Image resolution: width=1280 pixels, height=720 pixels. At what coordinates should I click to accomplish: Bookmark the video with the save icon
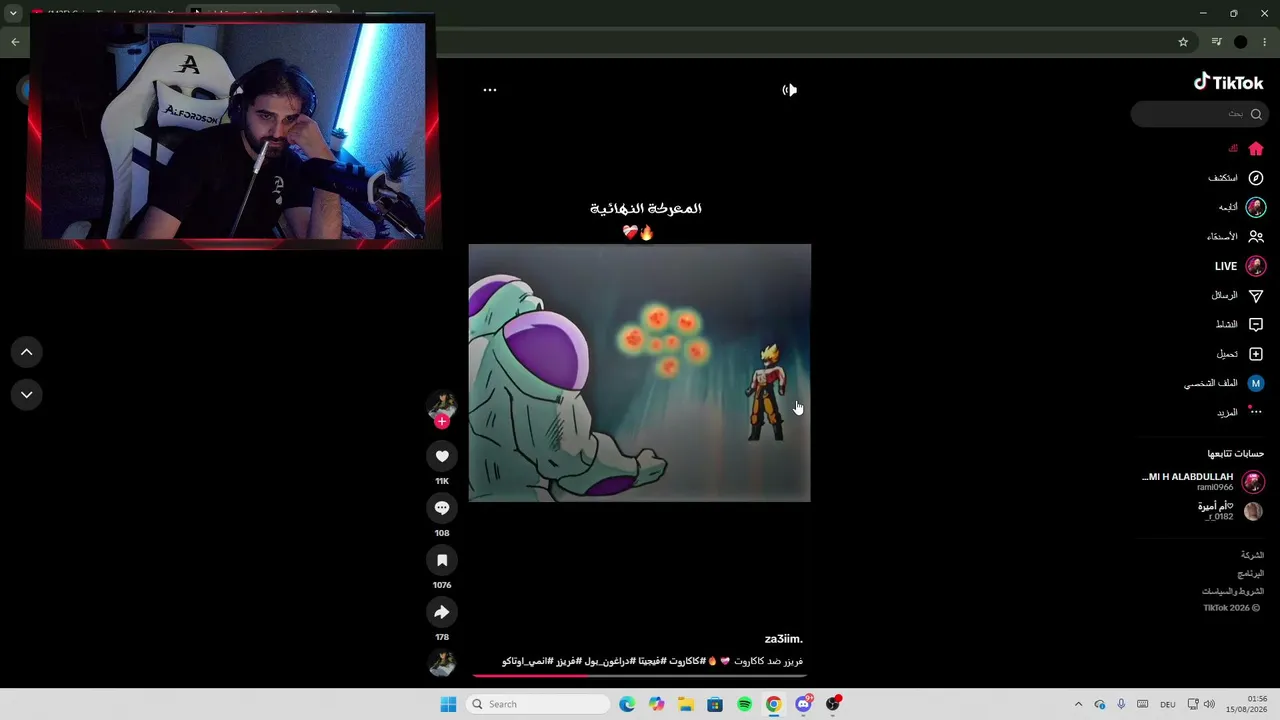(442, 560)
